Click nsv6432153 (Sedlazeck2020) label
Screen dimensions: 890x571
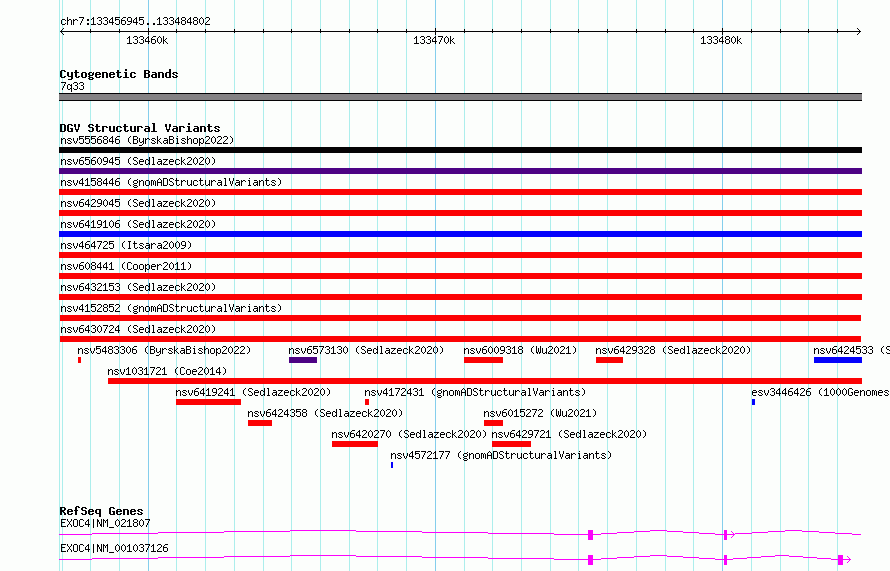(x=138, y=287)
